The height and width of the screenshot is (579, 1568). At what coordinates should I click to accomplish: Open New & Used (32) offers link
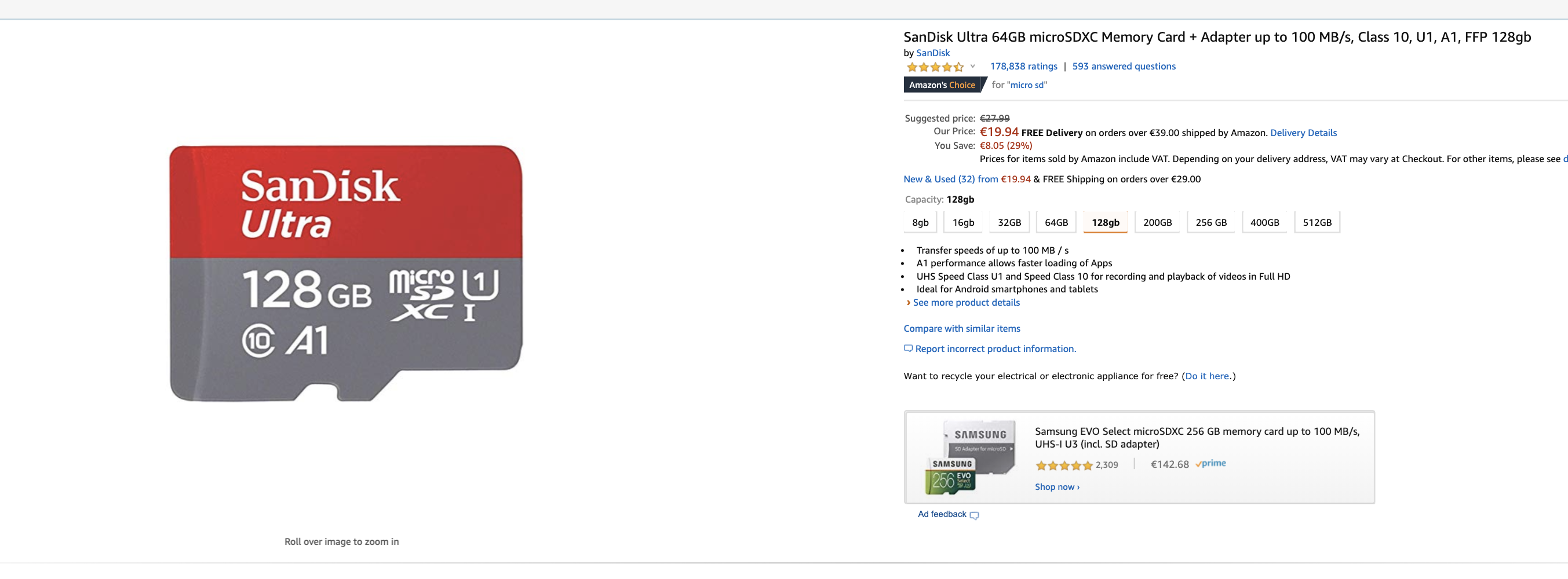[950, 179]
